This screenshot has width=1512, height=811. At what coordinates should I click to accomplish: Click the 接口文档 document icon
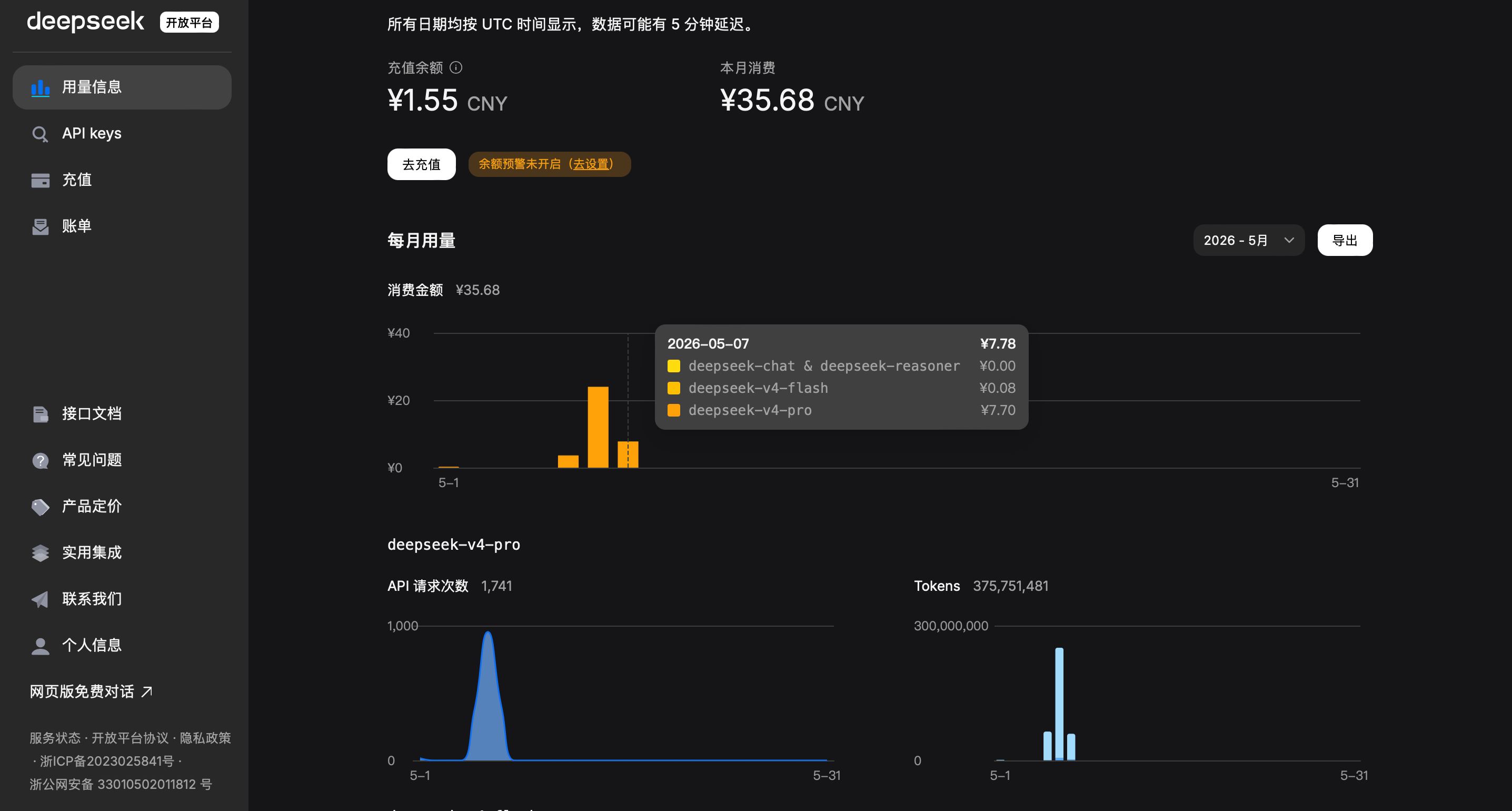(40, 414)
